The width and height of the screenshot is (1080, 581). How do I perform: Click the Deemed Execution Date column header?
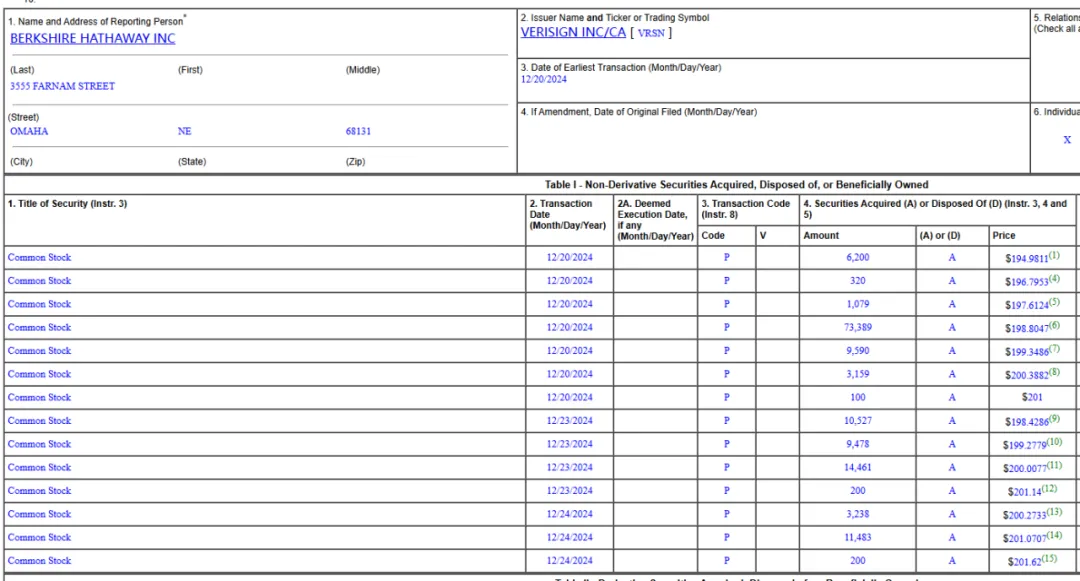(655, 220)
